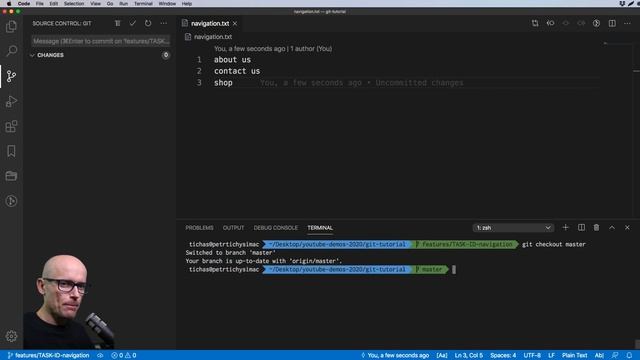
Task: Click the changes count badge
Action: pyautogui.click(x=166, y=55)
